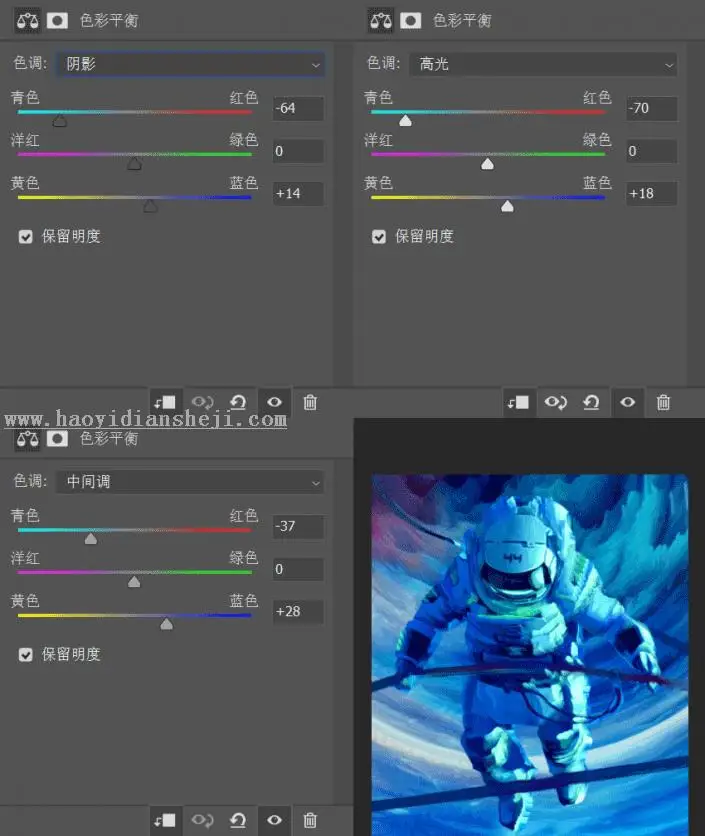Click the color balance scales icon in highlights panel

pos(380,21)
